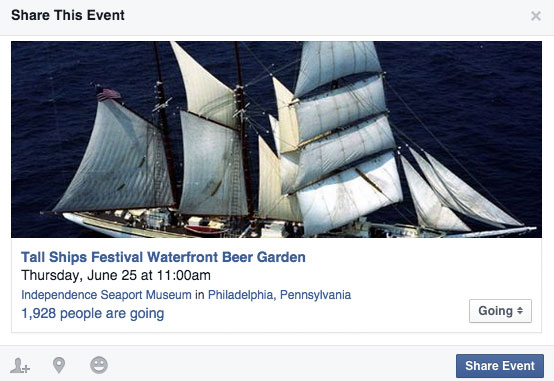Click the tag friends icon
This screenshot has width=554, height=381.
coord(20,365)
